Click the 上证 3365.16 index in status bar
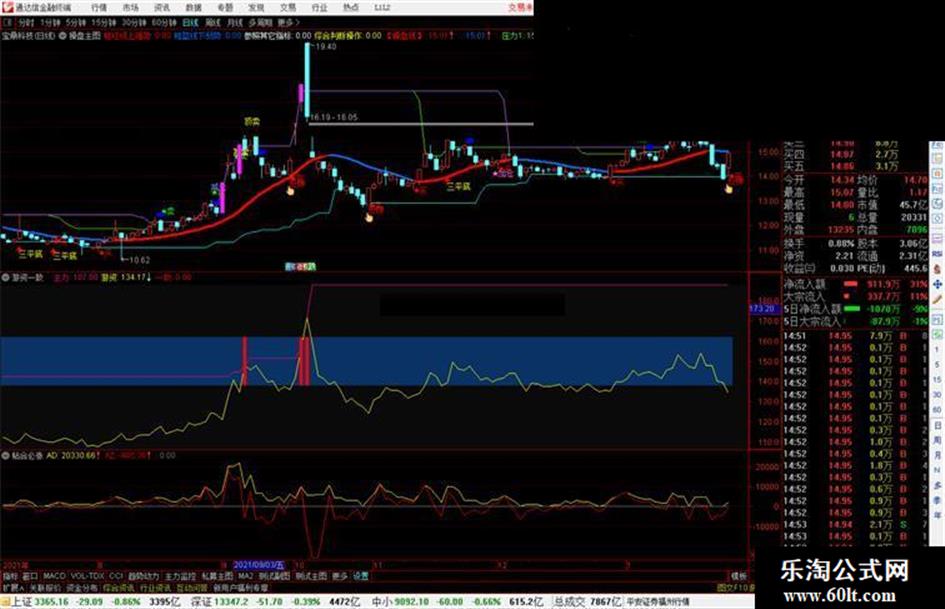 (40, 602)
